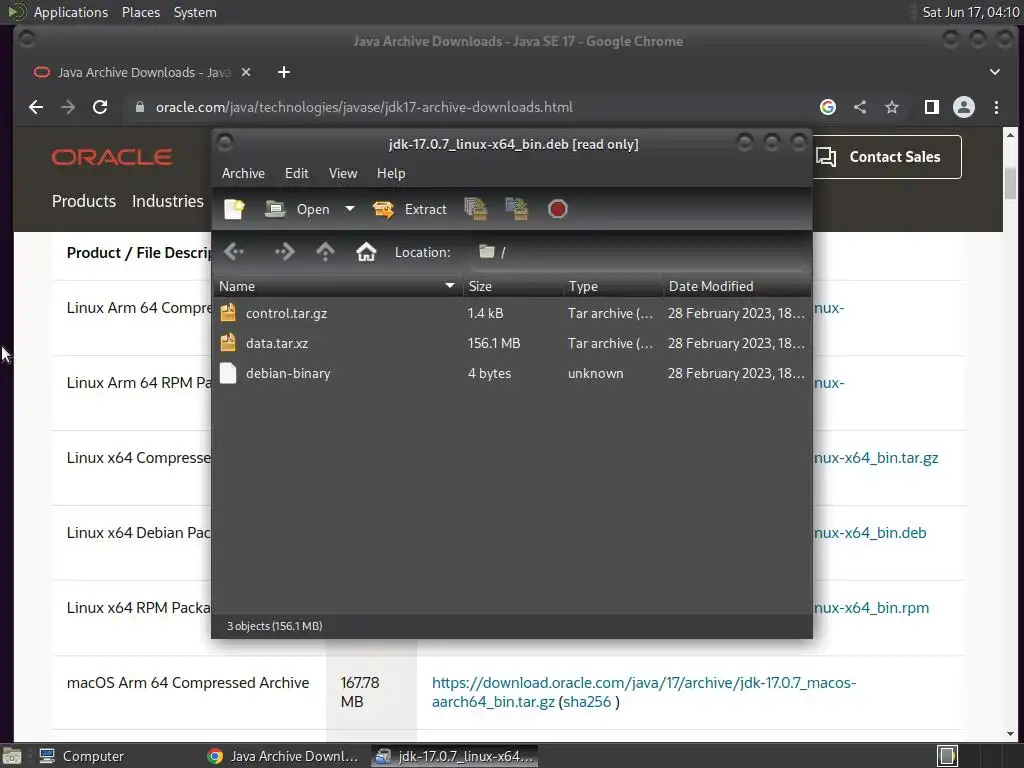Click the Contact Sales button on Oracle page

coord(888,157)
